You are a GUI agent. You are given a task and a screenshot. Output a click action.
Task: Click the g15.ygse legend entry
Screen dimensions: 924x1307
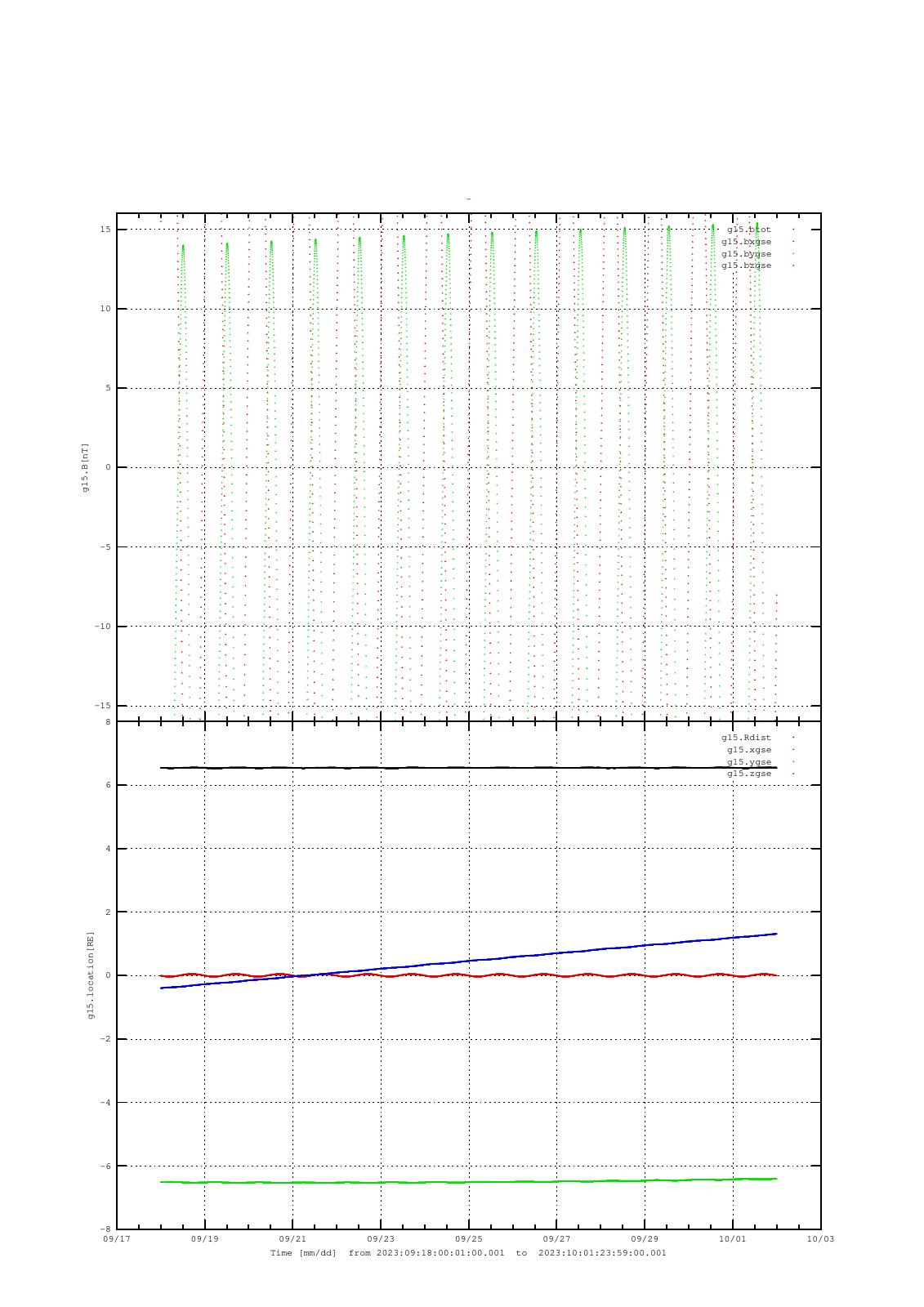[x=749, y=762]
